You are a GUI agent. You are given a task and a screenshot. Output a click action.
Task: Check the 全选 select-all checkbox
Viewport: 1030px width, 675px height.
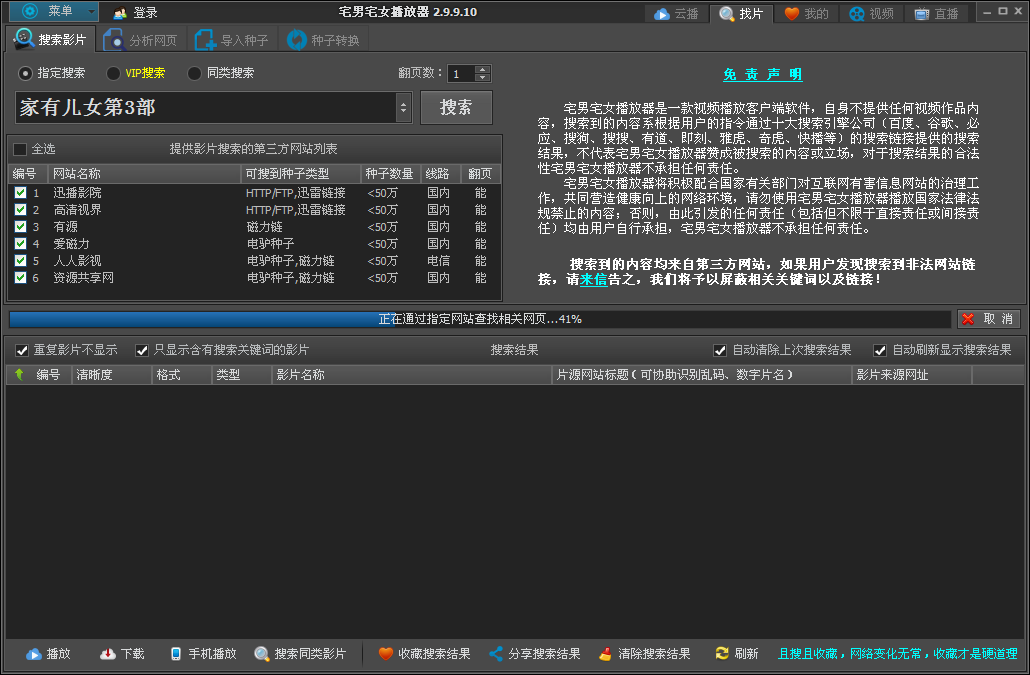[20, 149]
